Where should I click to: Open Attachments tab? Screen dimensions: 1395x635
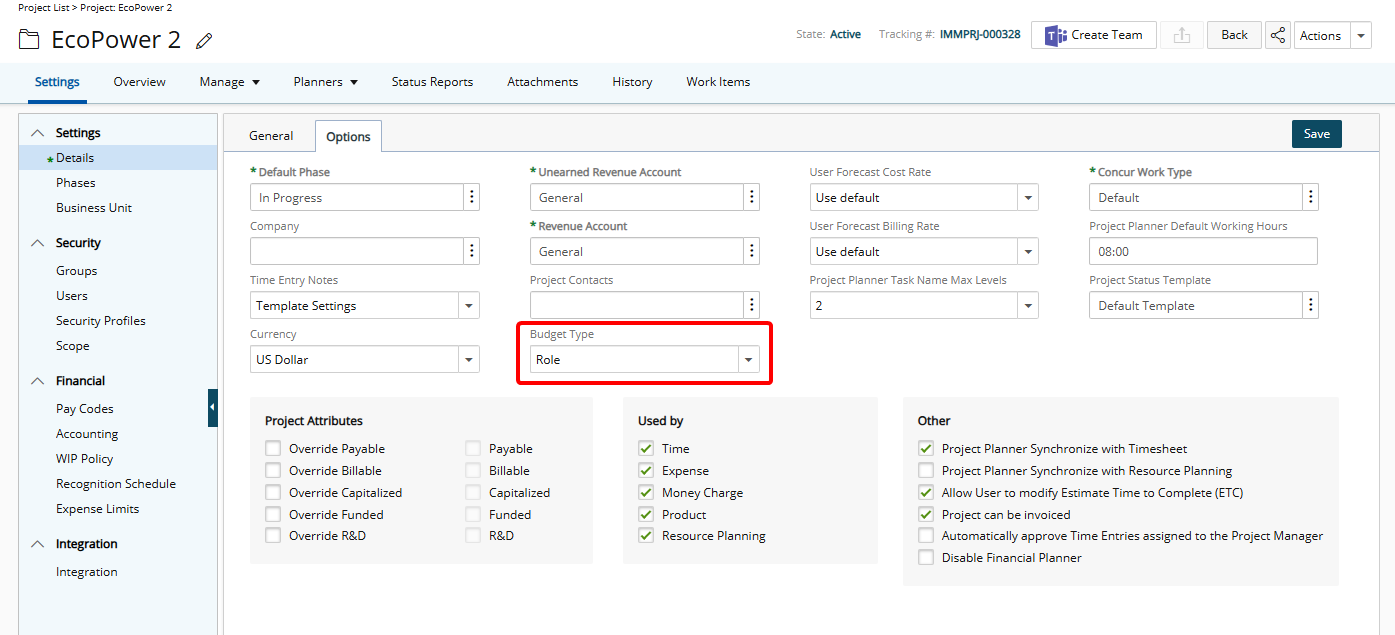point(542,82)
